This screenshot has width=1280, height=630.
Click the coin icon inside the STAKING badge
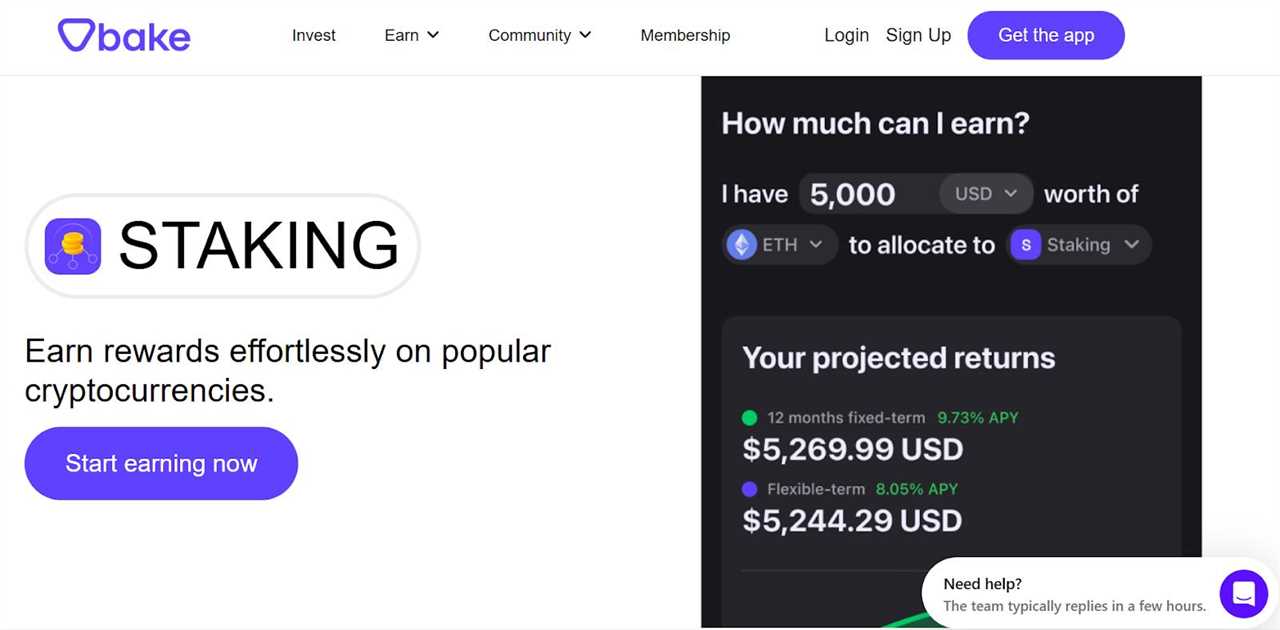[x=72, y=245]
